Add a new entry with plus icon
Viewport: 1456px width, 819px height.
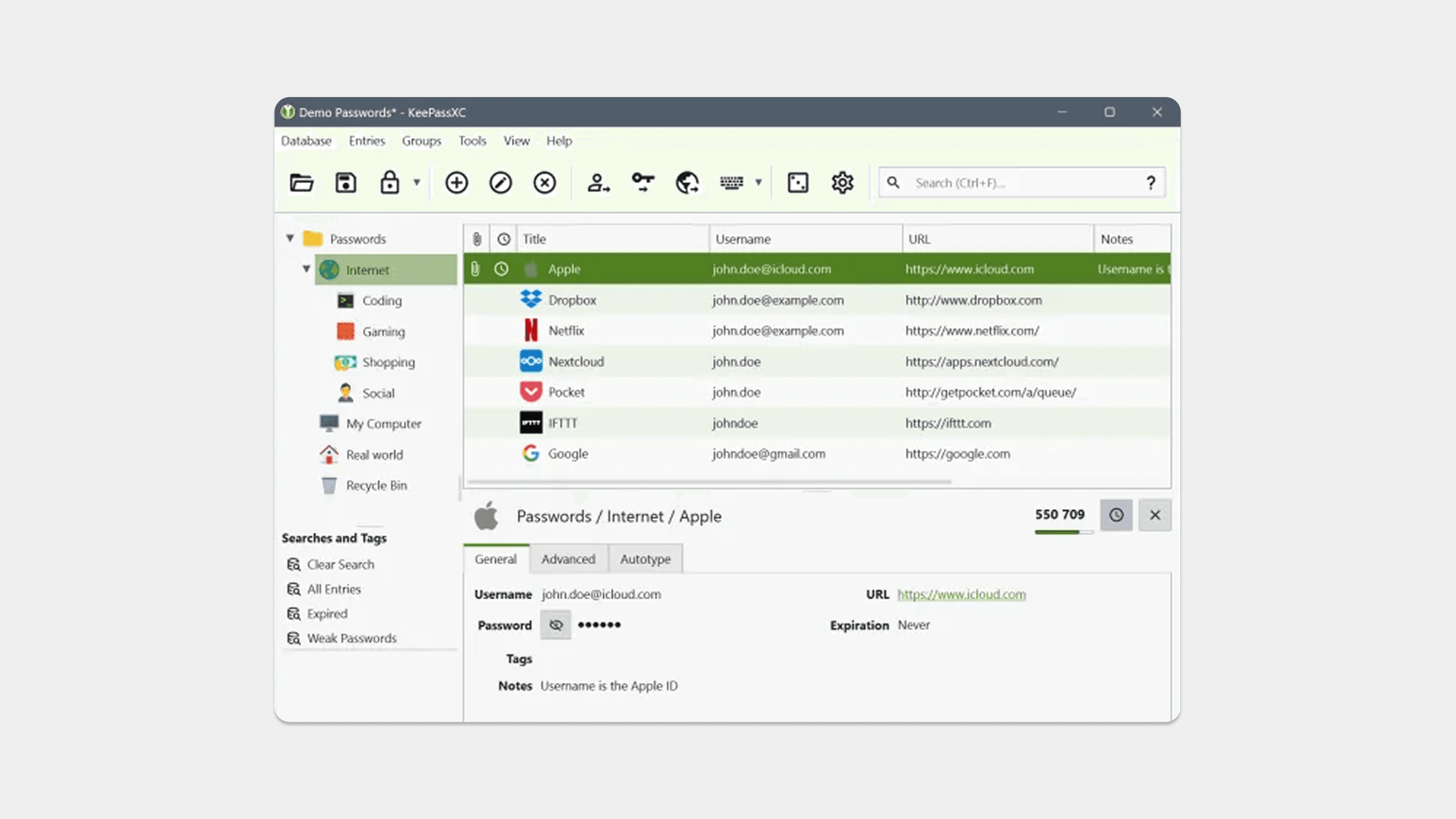click(x=456, y=182)
